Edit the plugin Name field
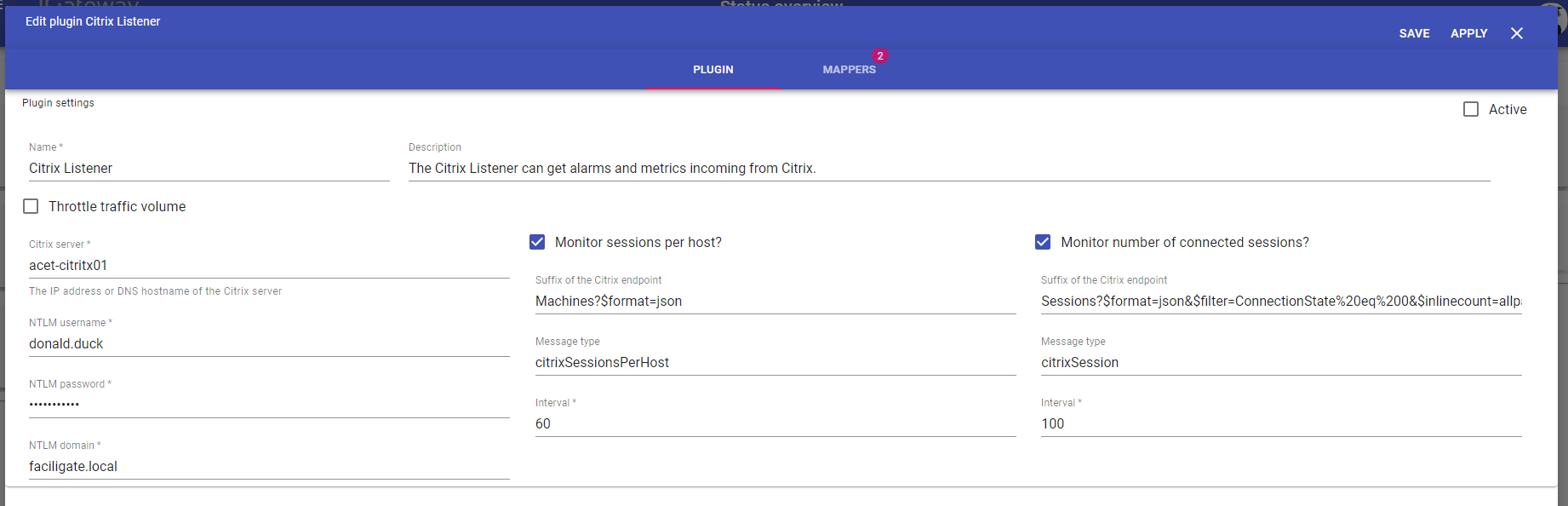Image resolution: width=1568 pixels, height=506 pixels. pos(209,169)
